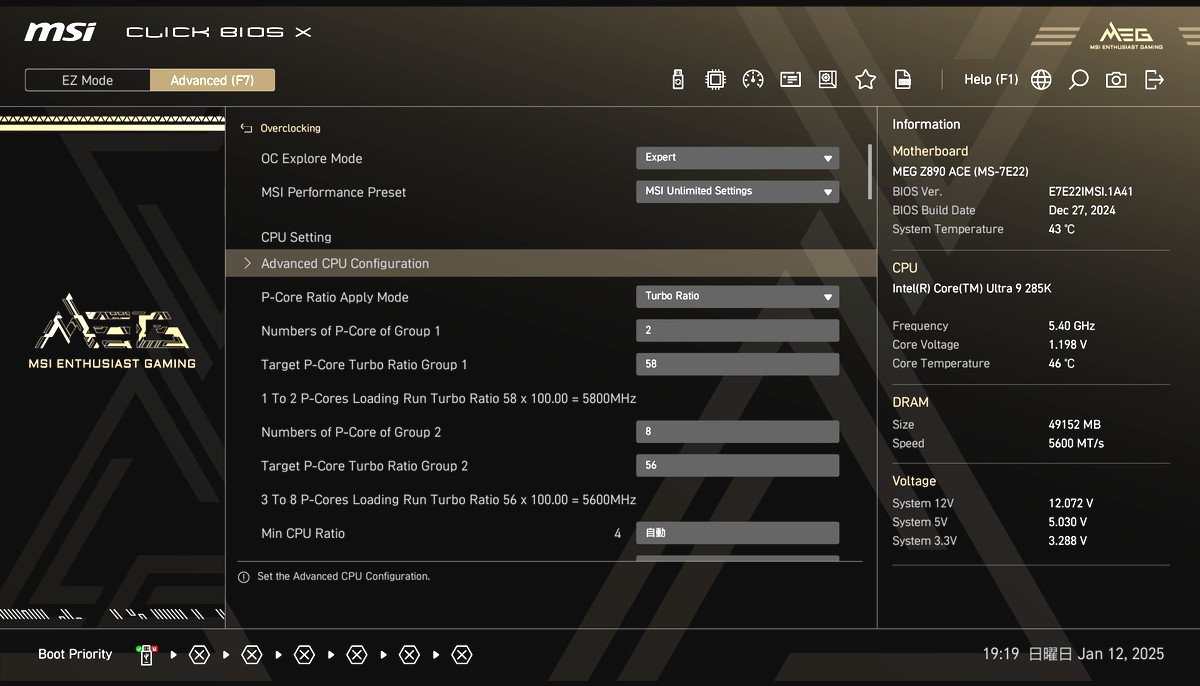Open the speedometer gauge icon
The image size is (1200, 686).
(753, 80)
